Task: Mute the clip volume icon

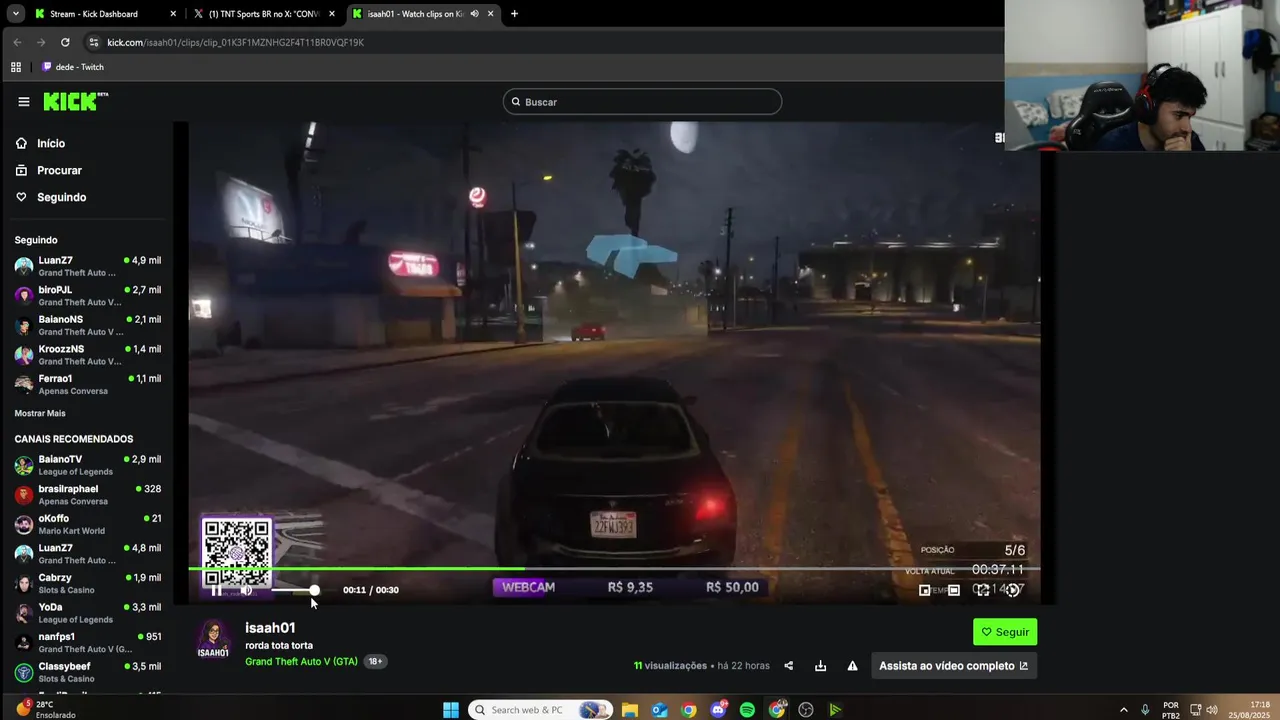Action: (x=246, y=590)
